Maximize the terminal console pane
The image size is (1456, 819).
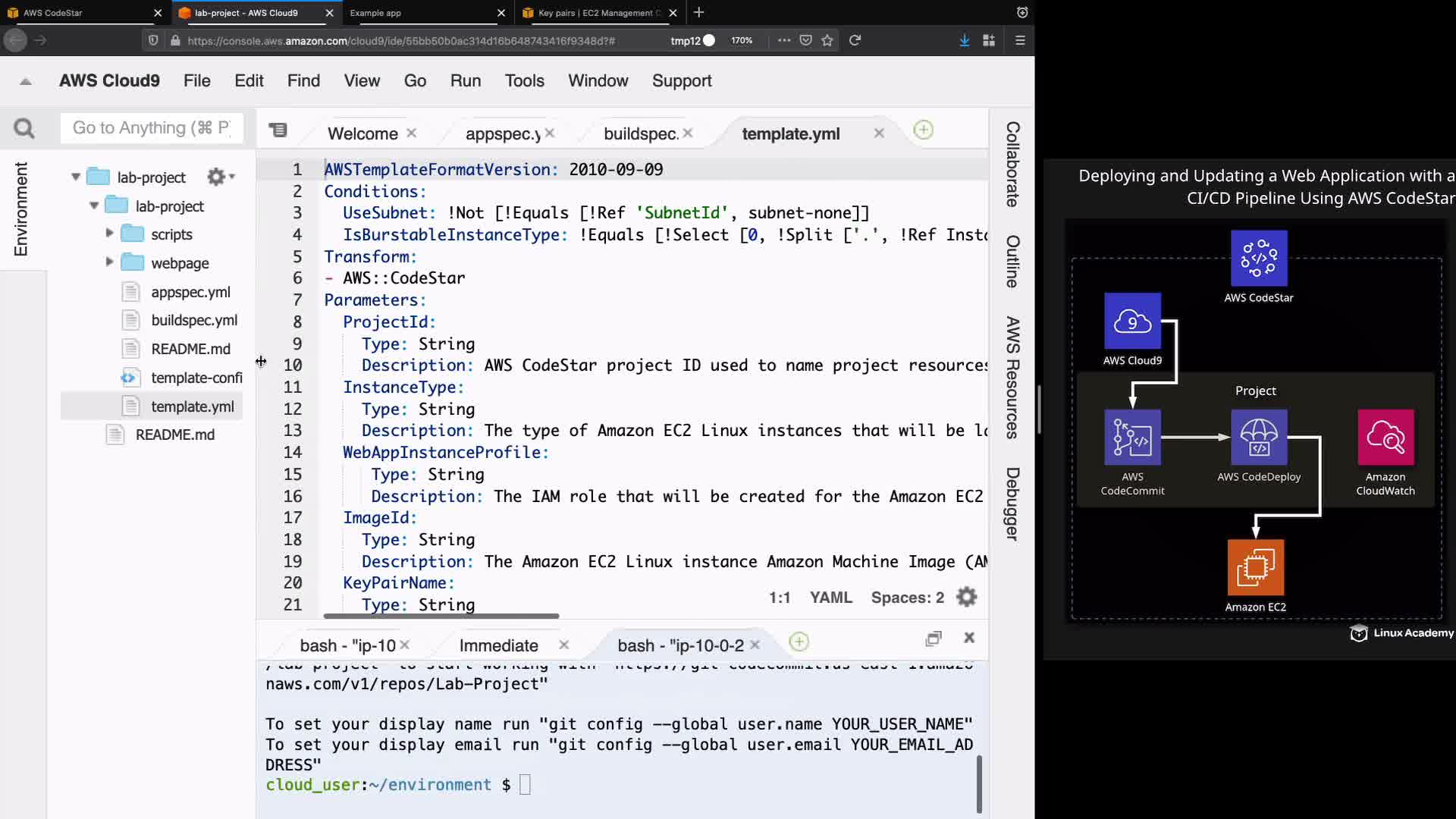click(934, 639)
